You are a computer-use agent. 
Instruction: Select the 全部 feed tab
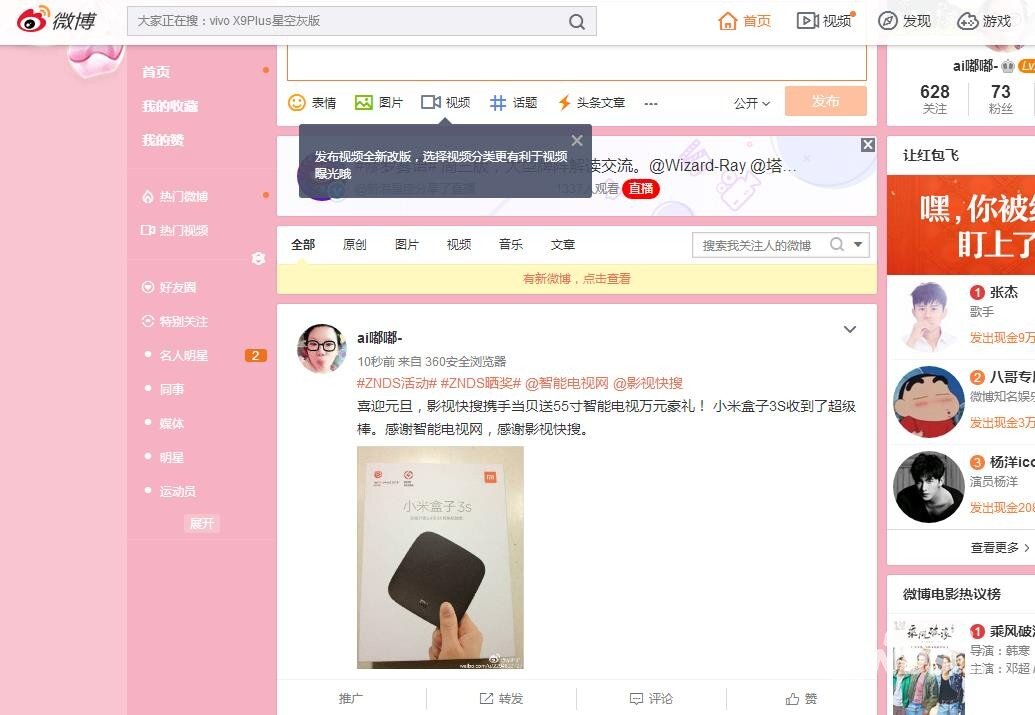coord(303,245)
